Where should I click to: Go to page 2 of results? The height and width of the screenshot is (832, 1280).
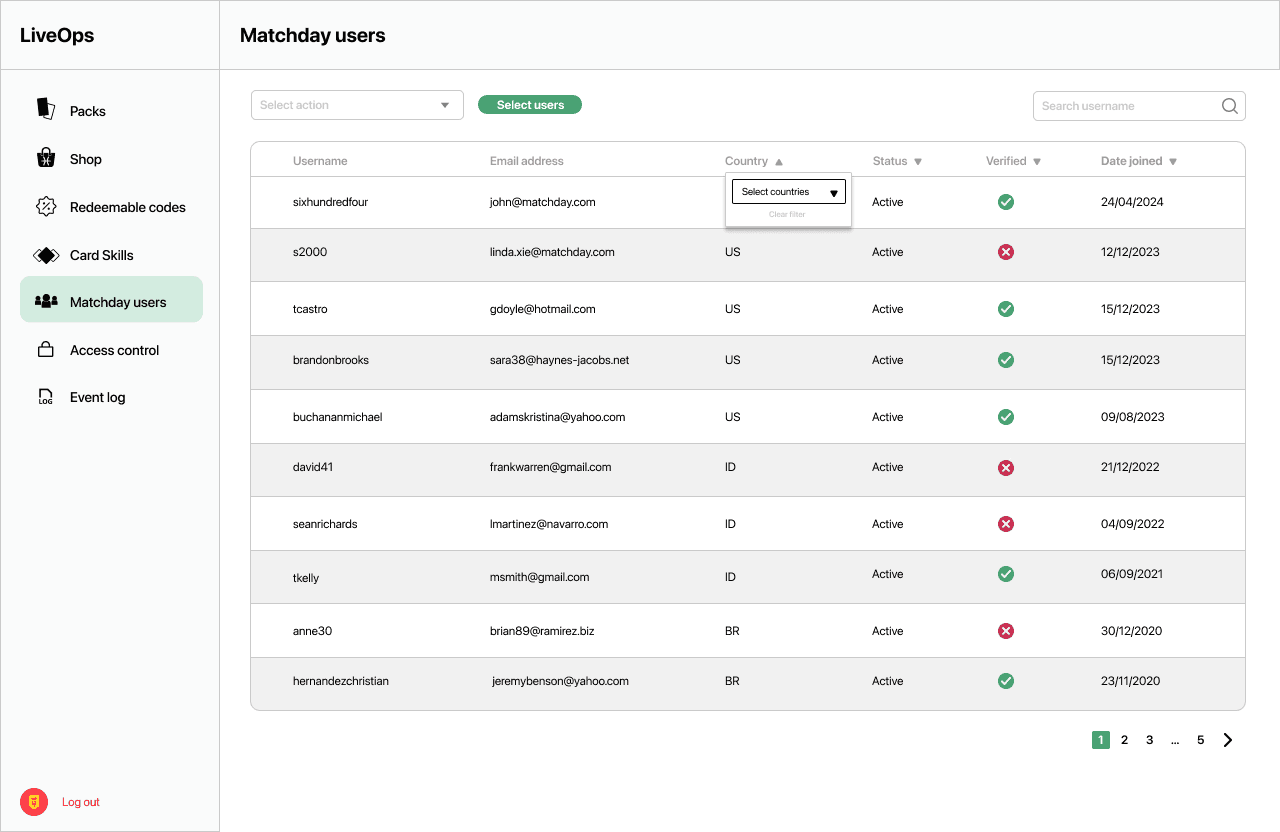1124,740
